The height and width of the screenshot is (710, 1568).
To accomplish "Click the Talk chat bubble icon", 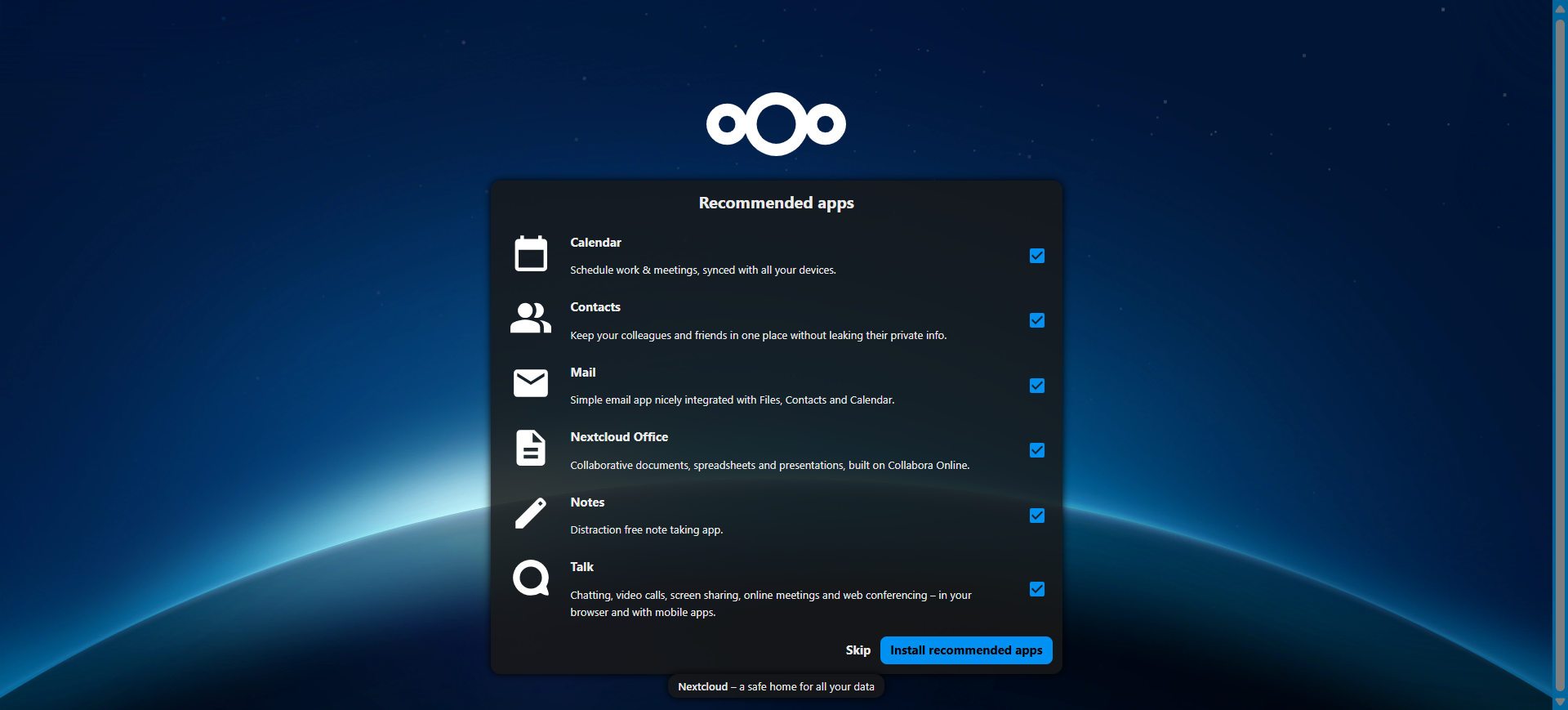I will (x=531, y=578).
